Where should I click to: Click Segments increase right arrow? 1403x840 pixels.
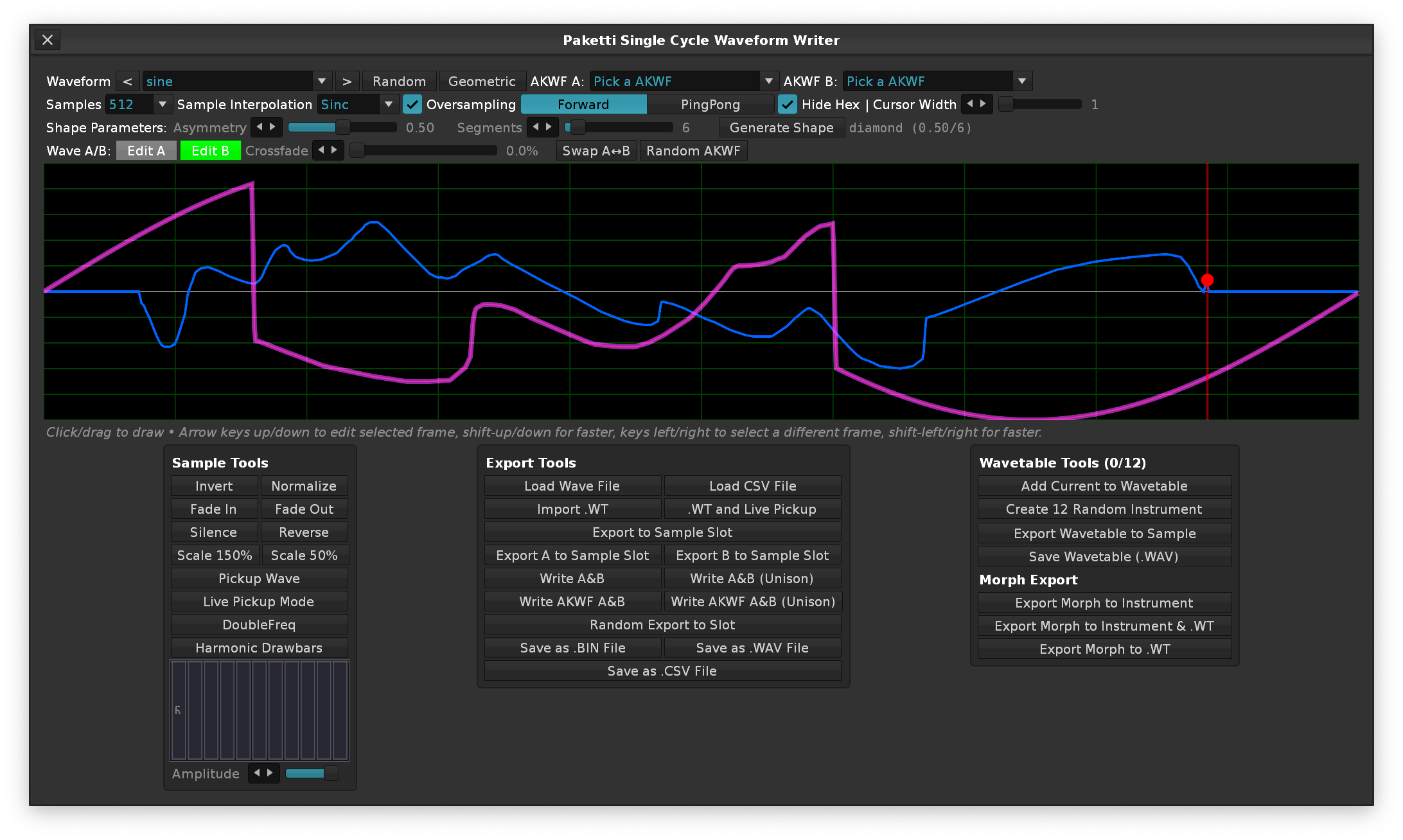[549, 127]
